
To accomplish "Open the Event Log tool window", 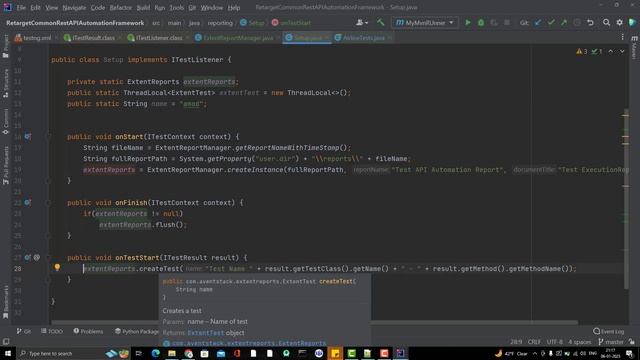I will (609, 331).
